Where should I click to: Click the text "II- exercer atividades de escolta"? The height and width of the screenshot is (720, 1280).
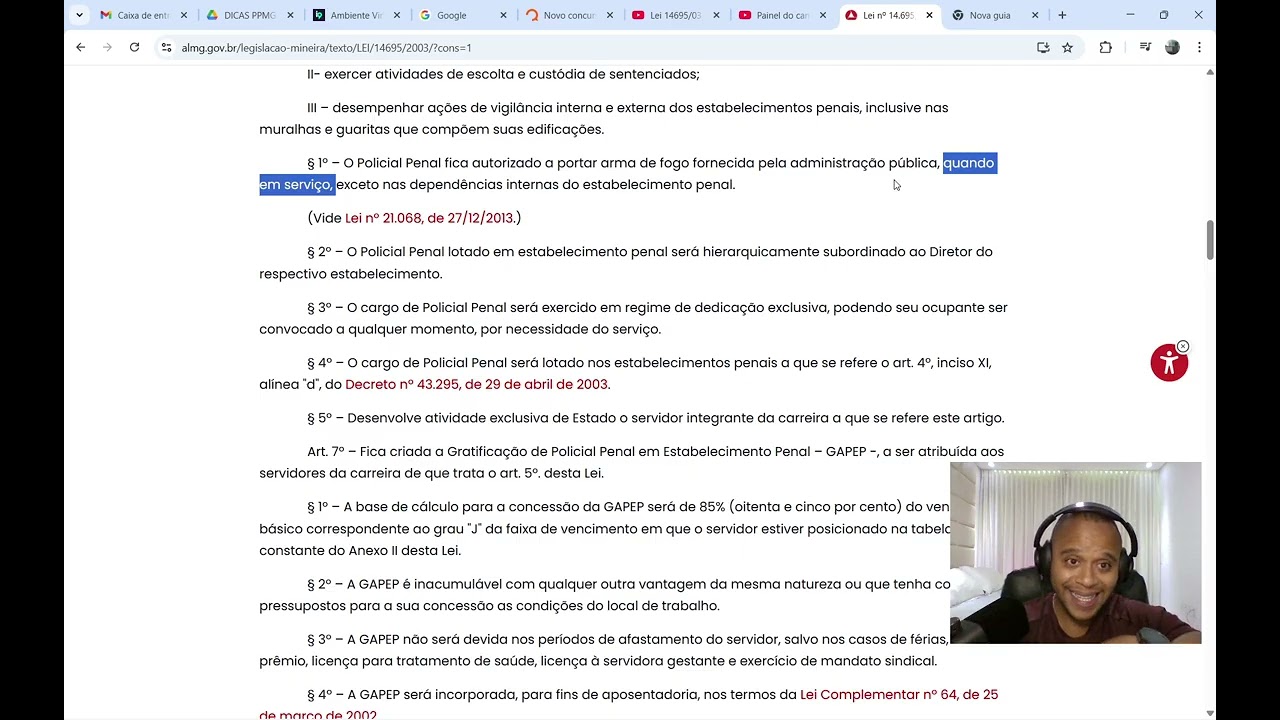[412, 74]
